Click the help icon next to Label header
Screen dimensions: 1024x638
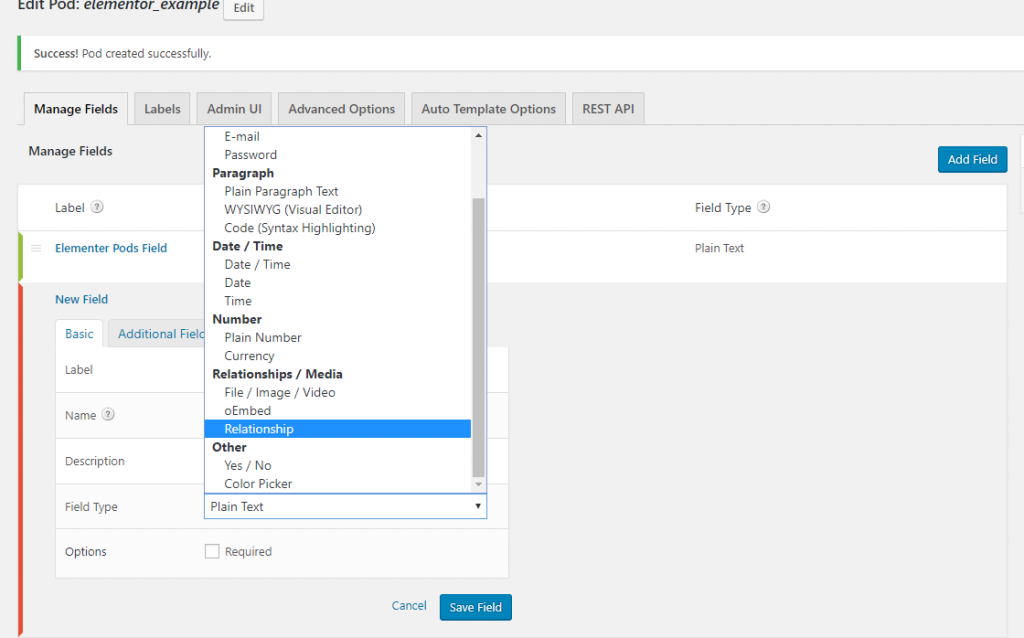pyautogui.click(x=97, y=208)
